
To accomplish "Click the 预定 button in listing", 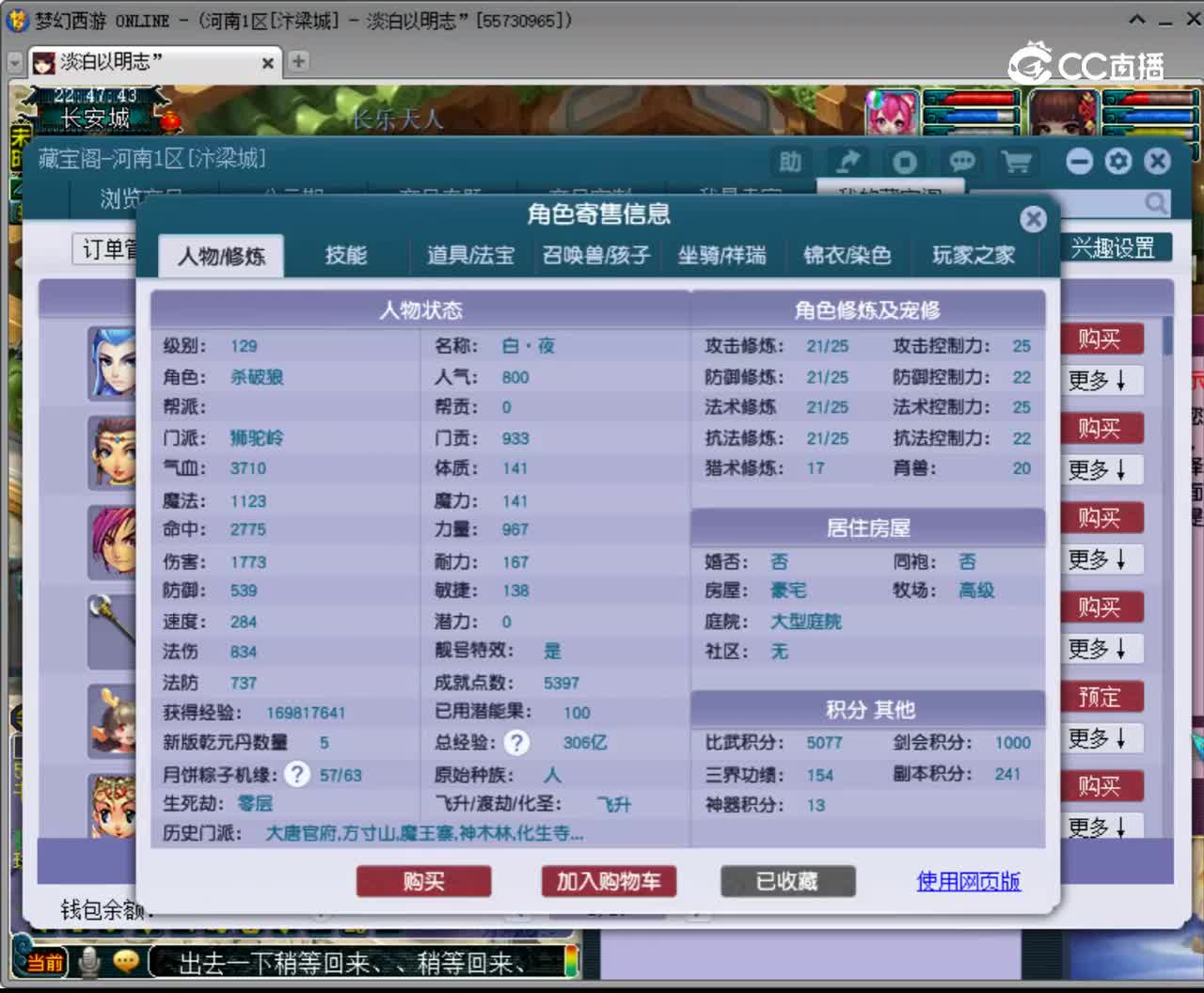I will pyautogui.click(x=1101, y=697).
